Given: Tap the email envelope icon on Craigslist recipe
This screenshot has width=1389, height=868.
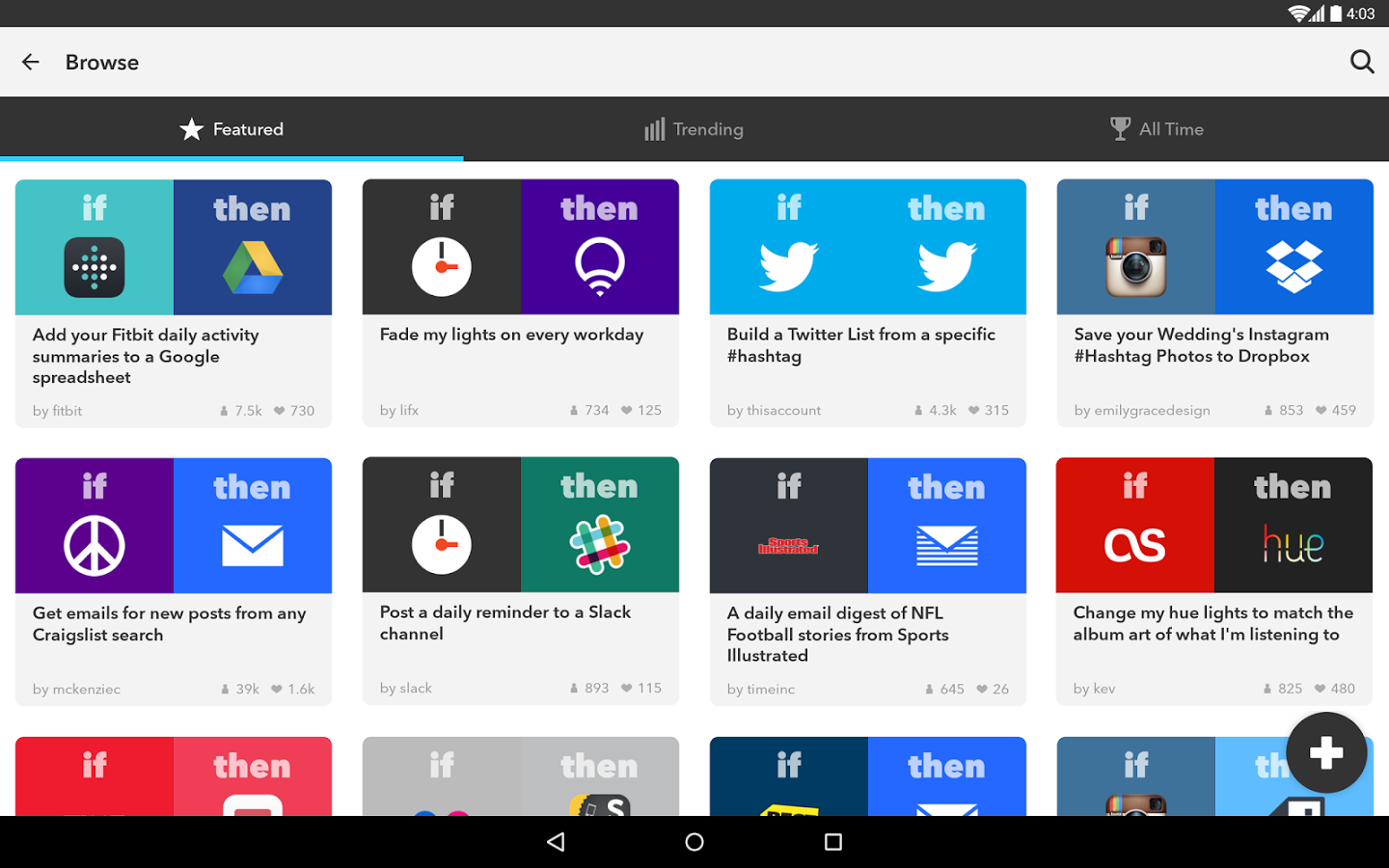Looking at the screenshot, I should tap(253, 546).
